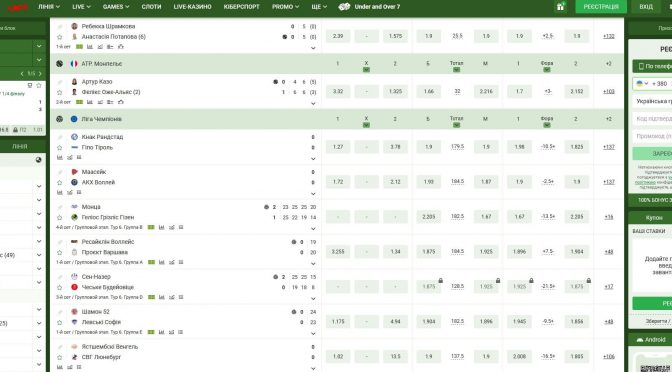672x372 pixels.
Task: Open the thumbs-up icon in Анастасія Потапова match
Action: pyautogui.click(x=121, y=47)
